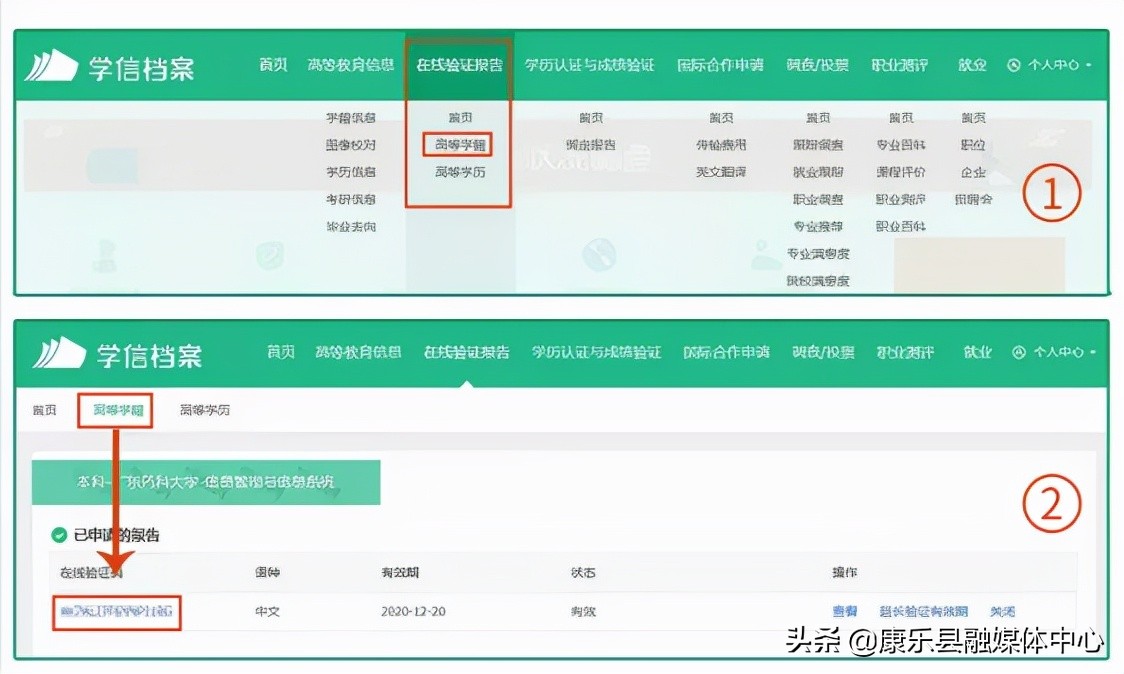Click the 学信档案 logo above the report list
Viewport: 1124px width, 674px height.
(x=118, y=354)
